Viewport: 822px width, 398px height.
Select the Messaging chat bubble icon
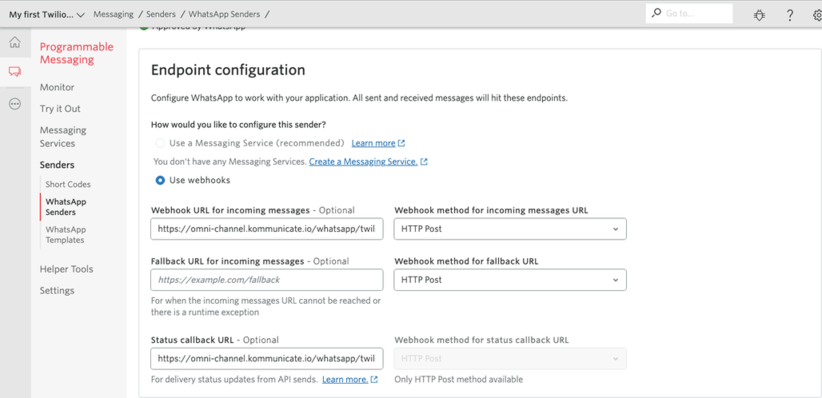click(15, 72)
